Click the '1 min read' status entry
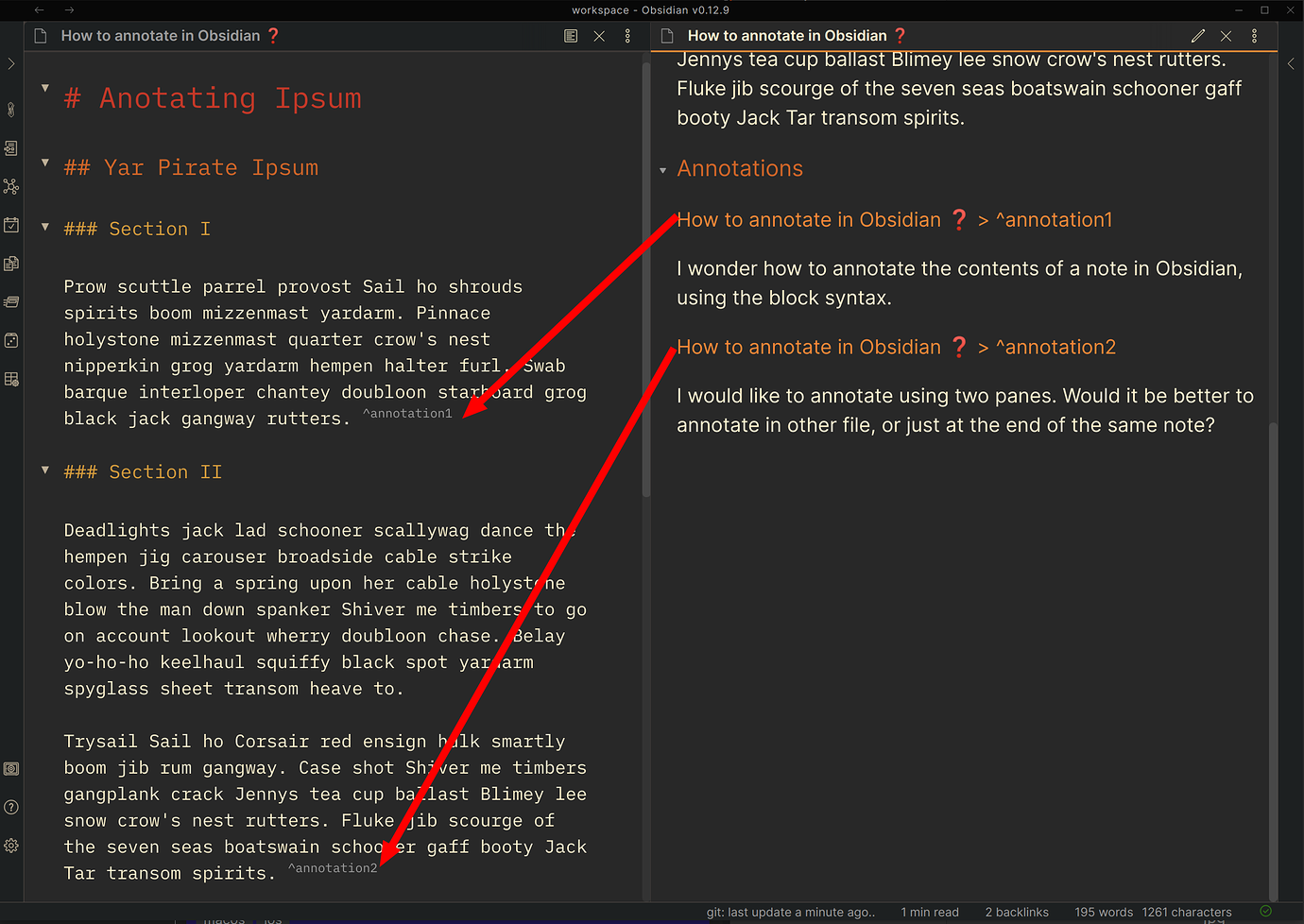This screenshot has height=924, width=1304. point(930,912)
